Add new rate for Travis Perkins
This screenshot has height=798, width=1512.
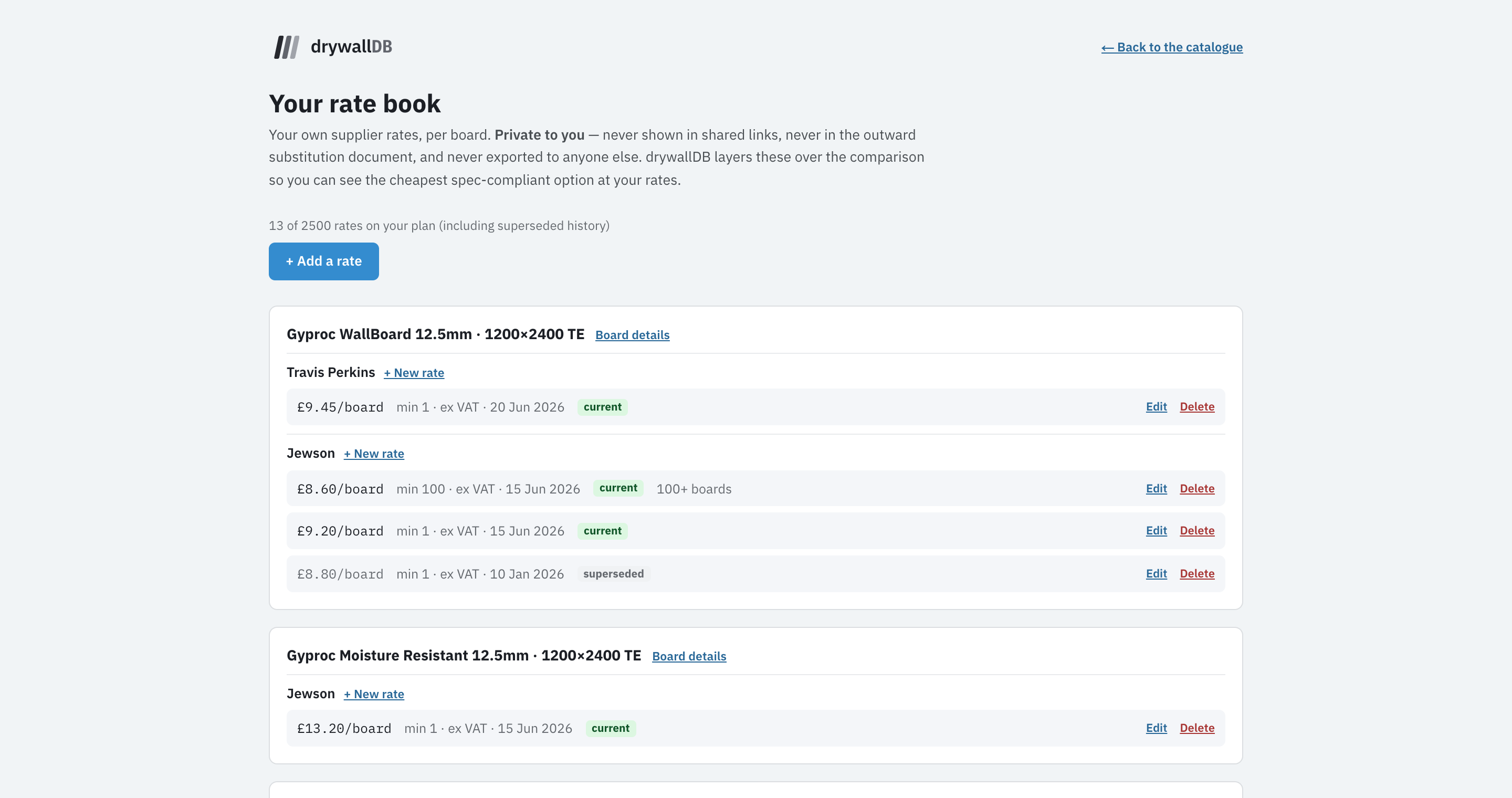(x=414, y=373)
